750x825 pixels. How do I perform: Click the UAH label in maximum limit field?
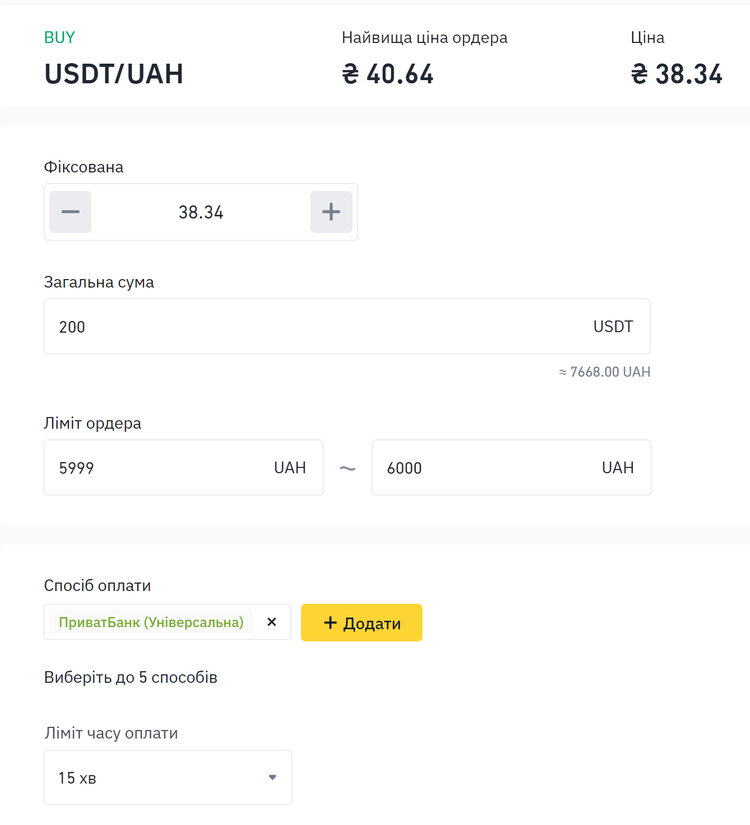pos(617,467)
